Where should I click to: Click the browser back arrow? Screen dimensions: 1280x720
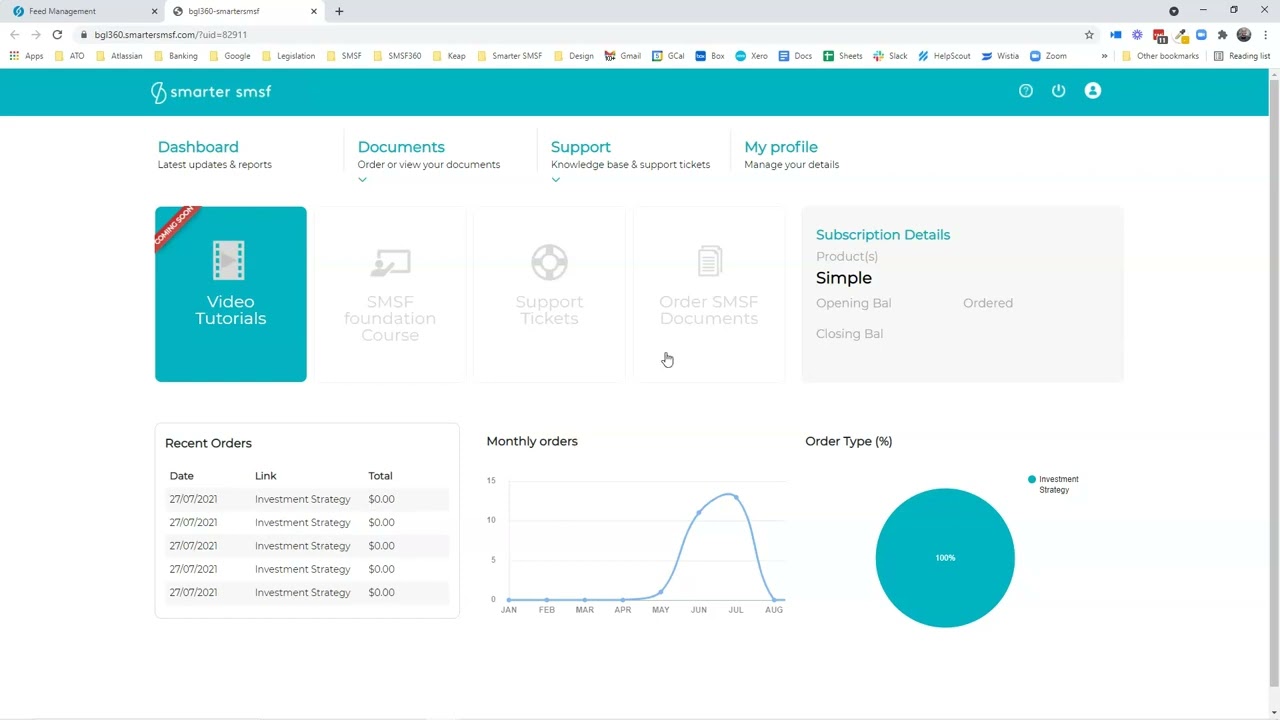point(14,34)
